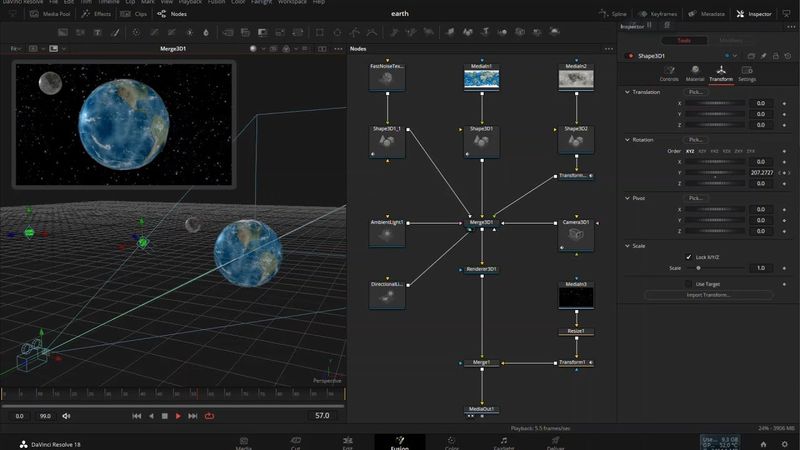Select the Polygon mask tool icon
Viewport: 800px width, 450px height.
point(355,32)
